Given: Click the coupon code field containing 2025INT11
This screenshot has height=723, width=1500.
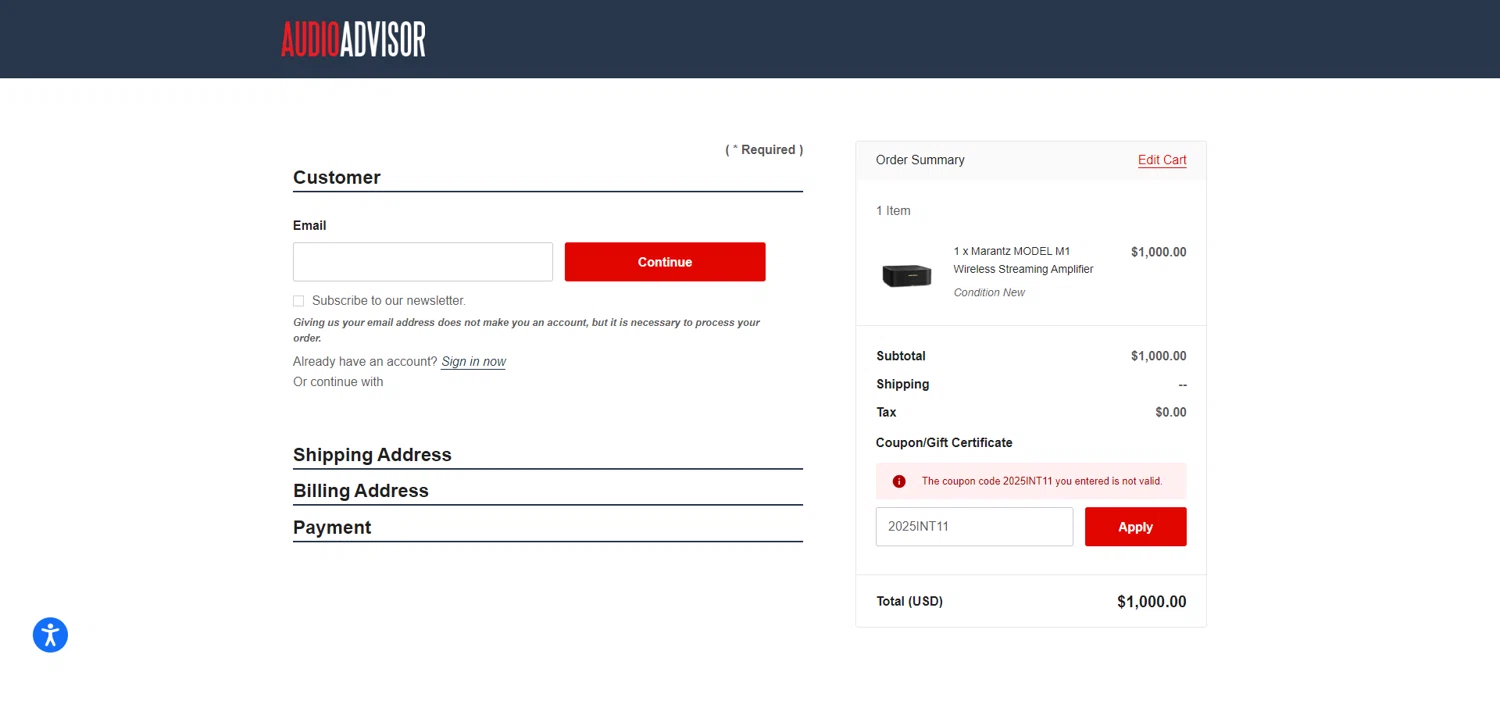Looking at the screenshot, I should (974, 527).
